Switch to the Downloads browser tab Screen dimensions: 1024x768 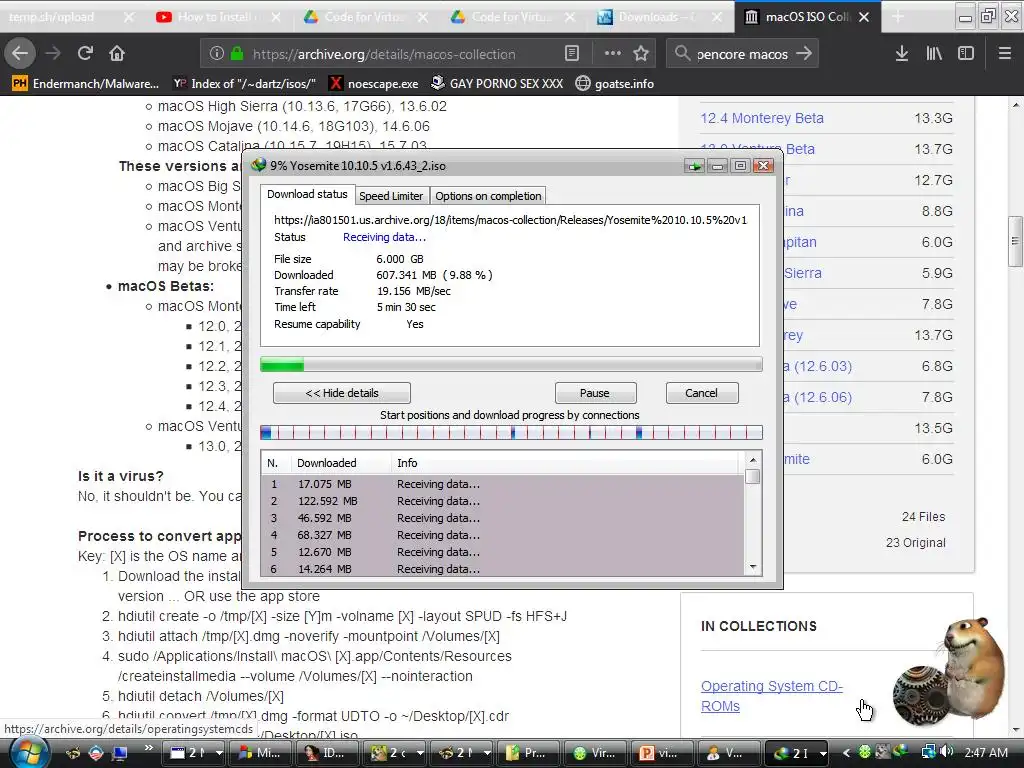[x=660, y=17]
